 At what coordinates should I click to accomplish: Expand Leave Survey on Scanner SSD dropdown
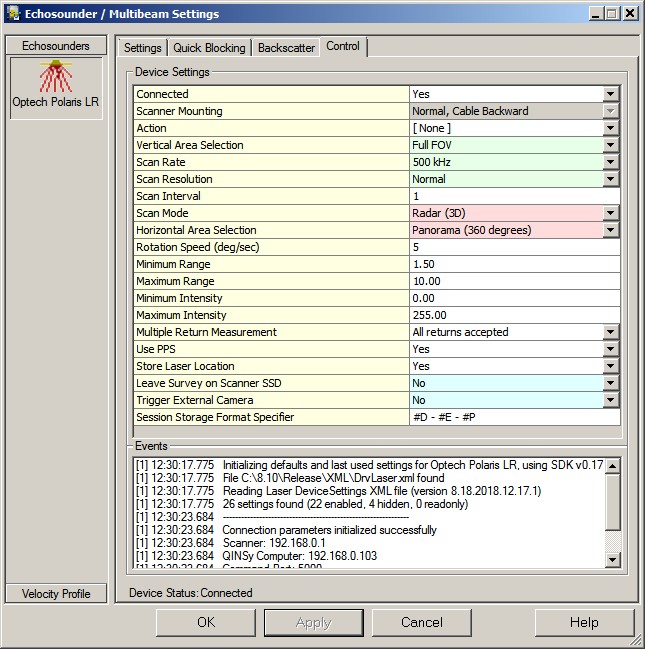[x=610, y=383]
